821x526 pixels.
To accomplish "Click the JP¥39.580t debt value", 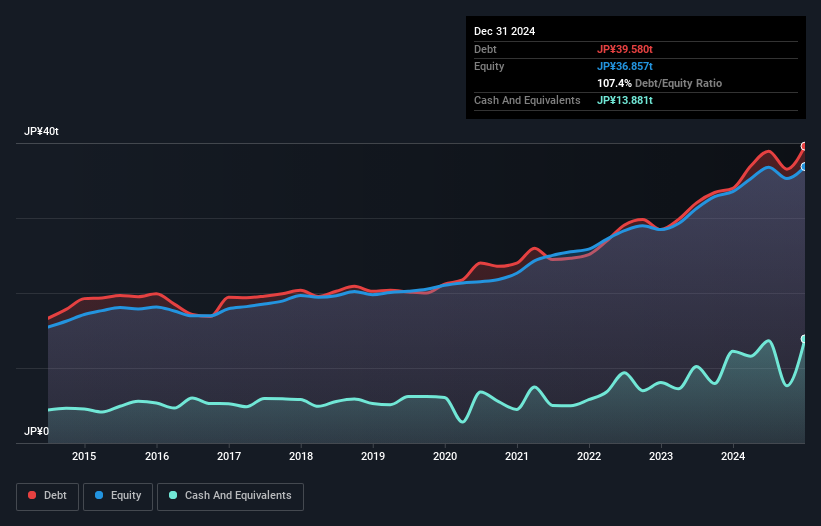I will click(625, 49).
